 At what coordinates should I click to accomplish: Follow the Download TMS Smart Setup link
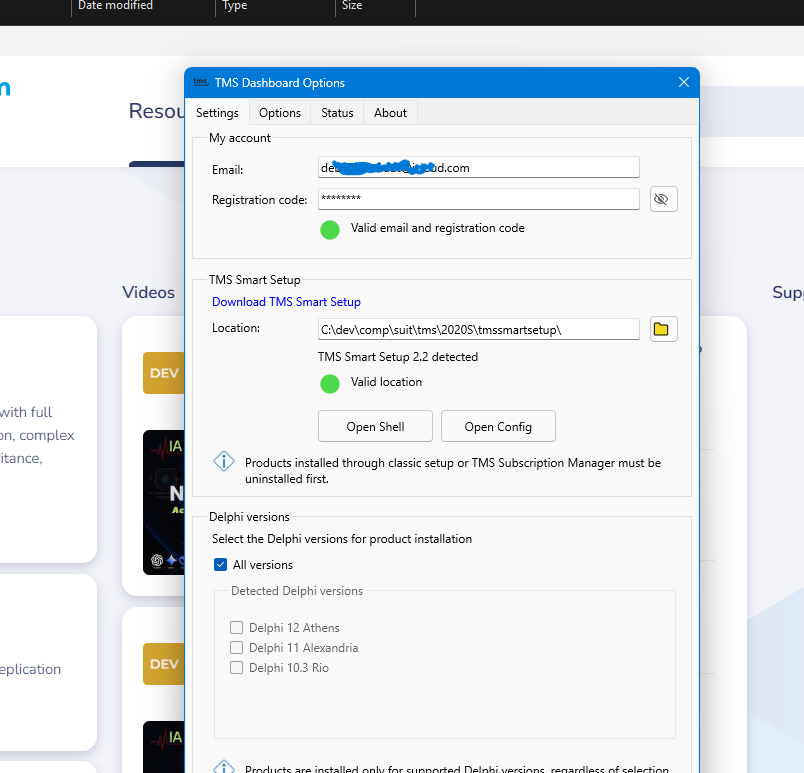pyautogui.click(x=286, y=302)
